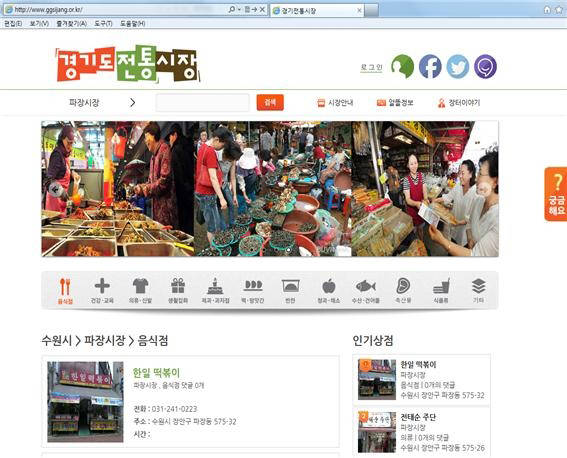567x458 pixels.
Task: Open the Twitter bird icon
Action: click(x=457, y=67)
